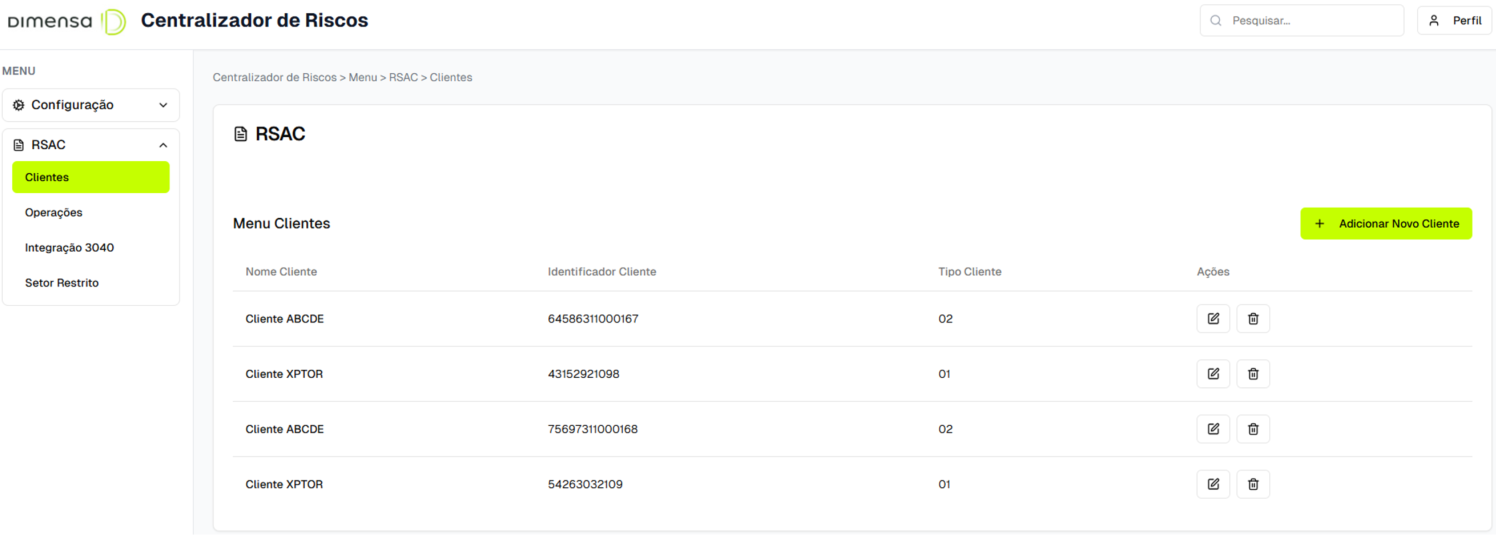The image size is (1496, 546).
Task: Click the delete trash icon for client 64586311000167
Action: (x=1253, y=319)
